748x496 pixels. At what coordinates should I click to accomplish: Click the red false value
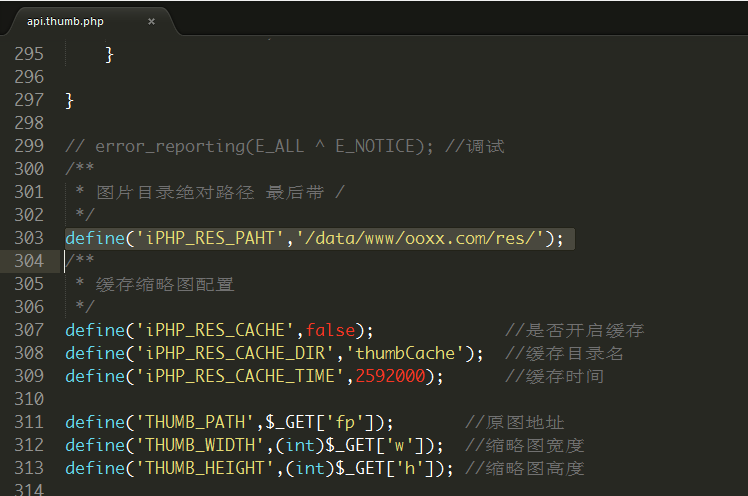pyautogui.click(x=330, y=330)
